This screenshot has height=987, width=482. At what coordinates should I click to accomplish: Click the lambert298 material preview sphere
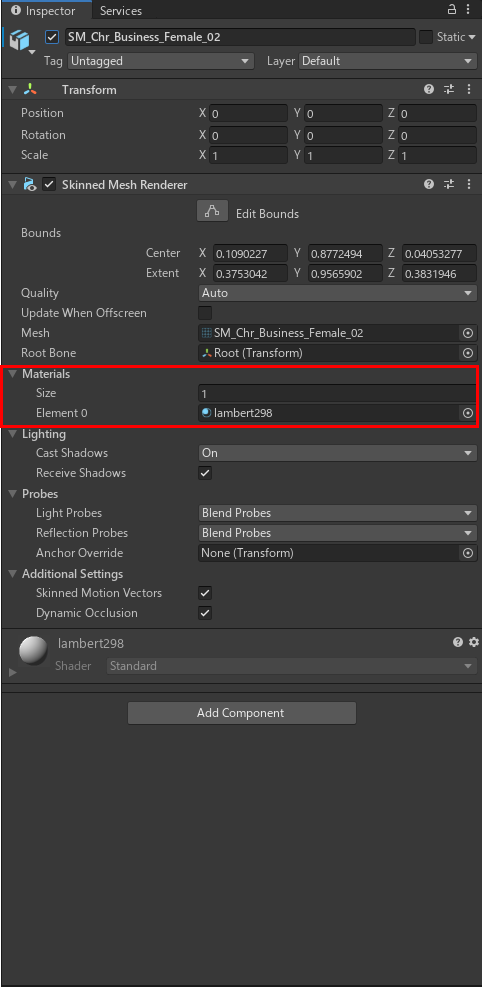coord(33,651)
